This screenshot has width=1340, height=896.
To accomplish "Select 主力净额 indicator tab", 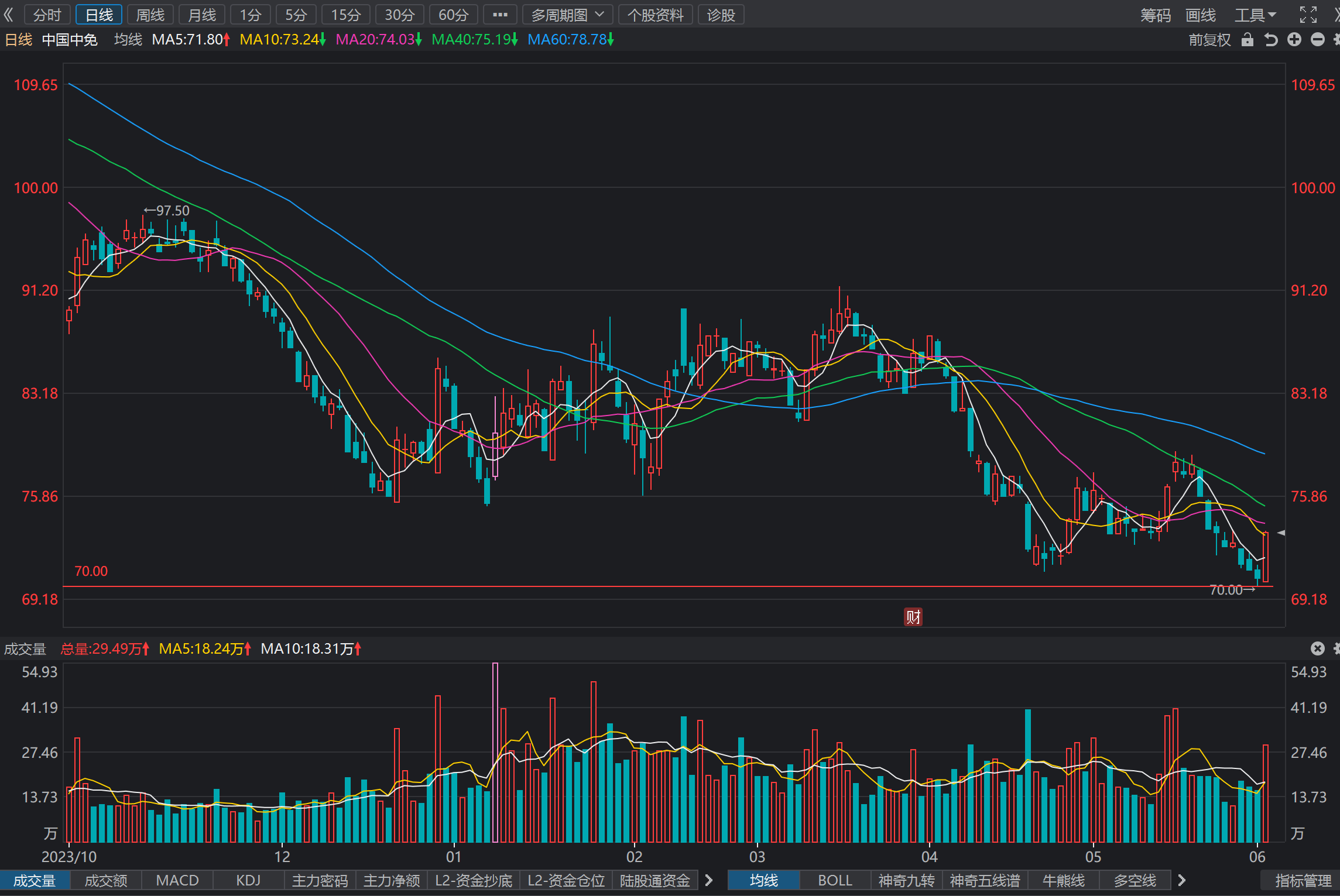I will 392,880.
